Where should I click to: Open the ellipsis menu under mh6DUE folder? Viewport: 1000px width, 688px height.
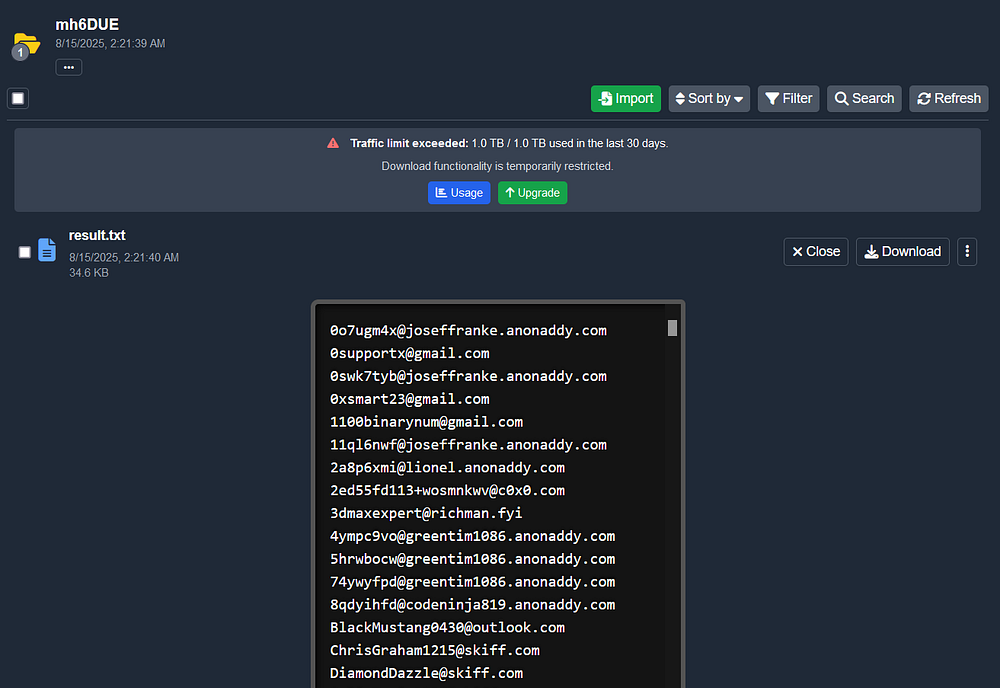(x=69, y=67)
